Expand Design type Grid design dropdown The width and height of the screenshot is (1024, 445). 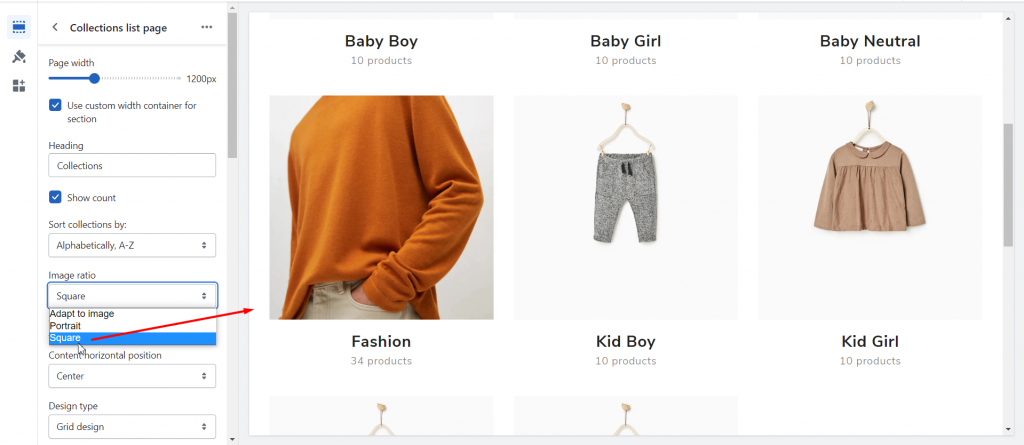[x=132, y=427]
